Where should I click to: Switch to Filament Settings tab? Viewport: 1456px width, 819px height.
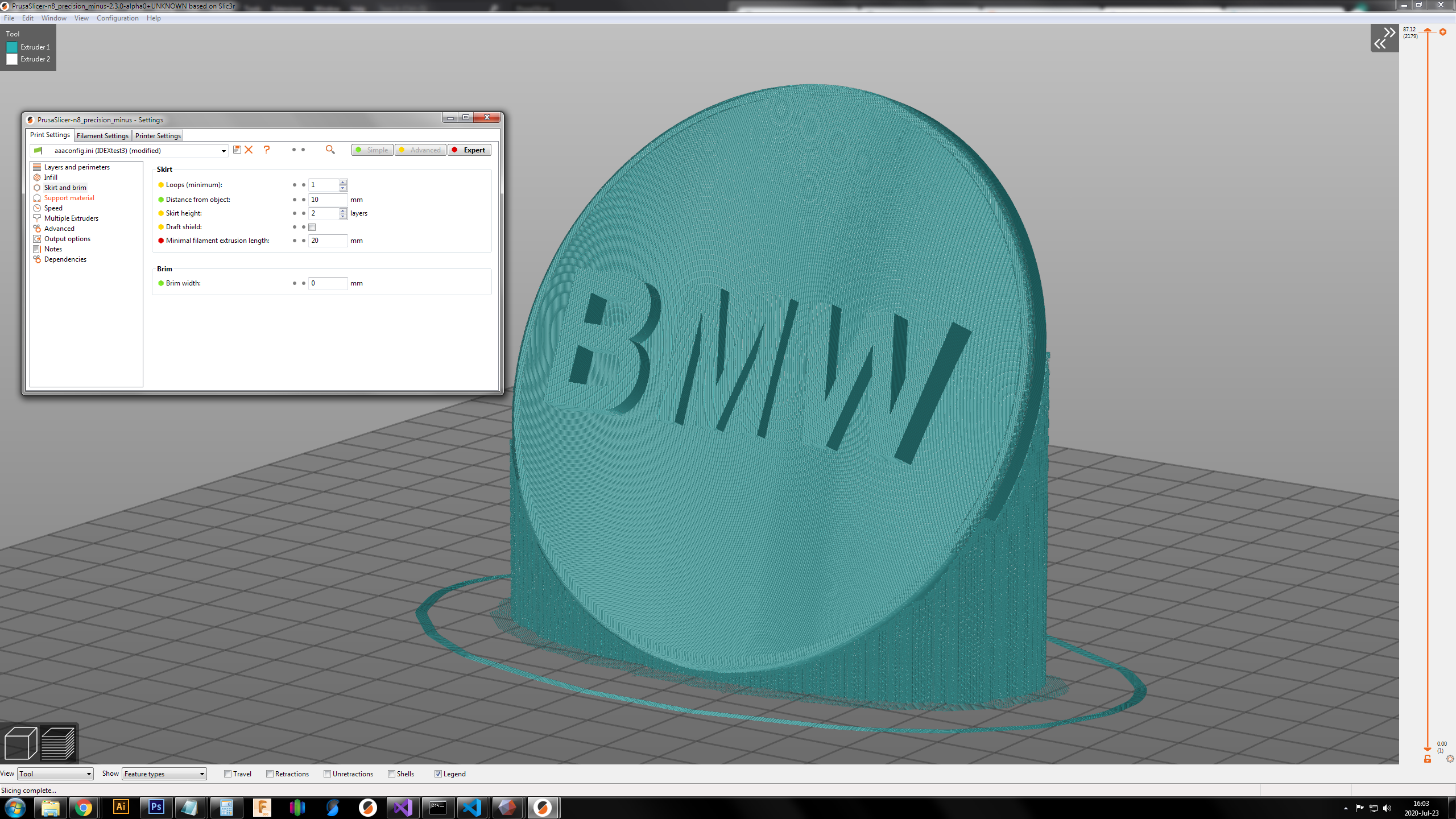[x=100, y=135]
